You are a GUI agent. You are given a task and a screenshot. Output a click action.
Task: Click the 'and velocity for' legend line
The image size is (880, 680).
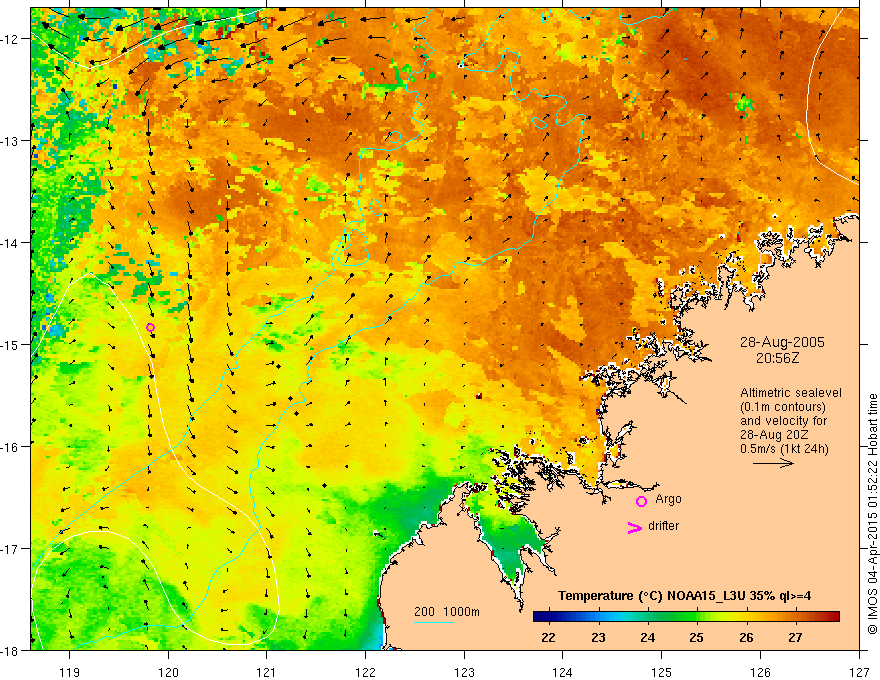pos(783,421)
